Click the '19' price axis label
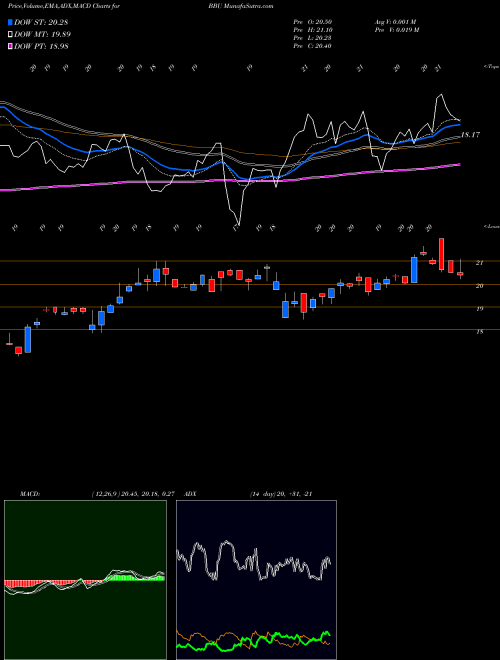This screenshot has width=500, height=660. (479, 309)
